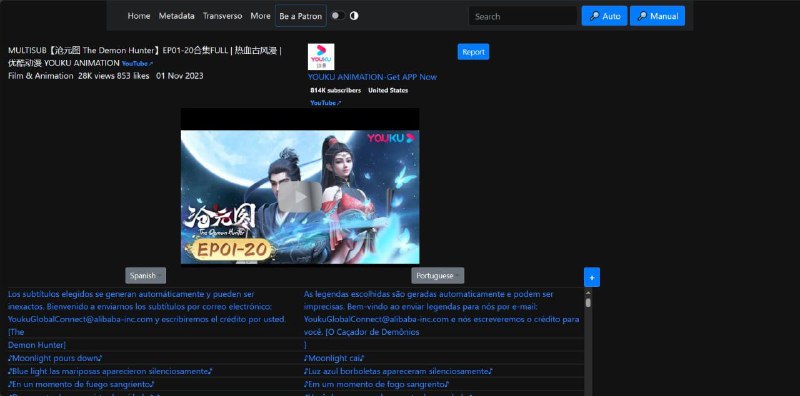The width and height of the screenshot is (800, 396).
Task: Play the Demon Hunter video
Action: click(x=300, y=197)
